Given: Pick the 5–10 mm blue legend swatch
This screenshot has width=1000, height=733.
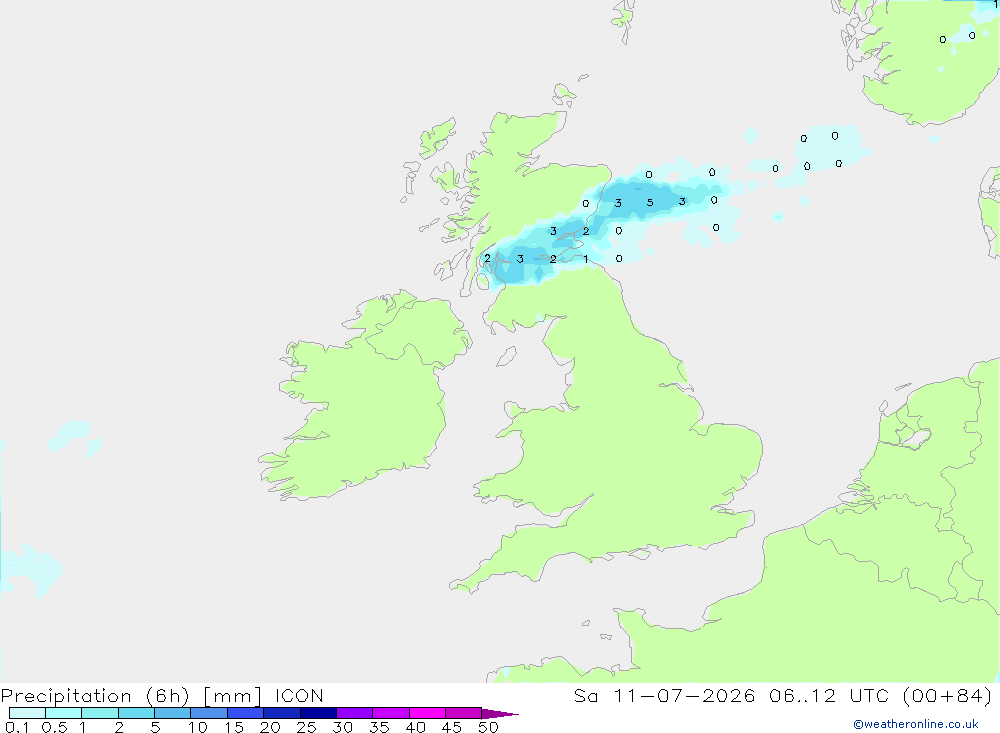Looking at the screenshot, I should pyautogui.click(x=173, y=713).
